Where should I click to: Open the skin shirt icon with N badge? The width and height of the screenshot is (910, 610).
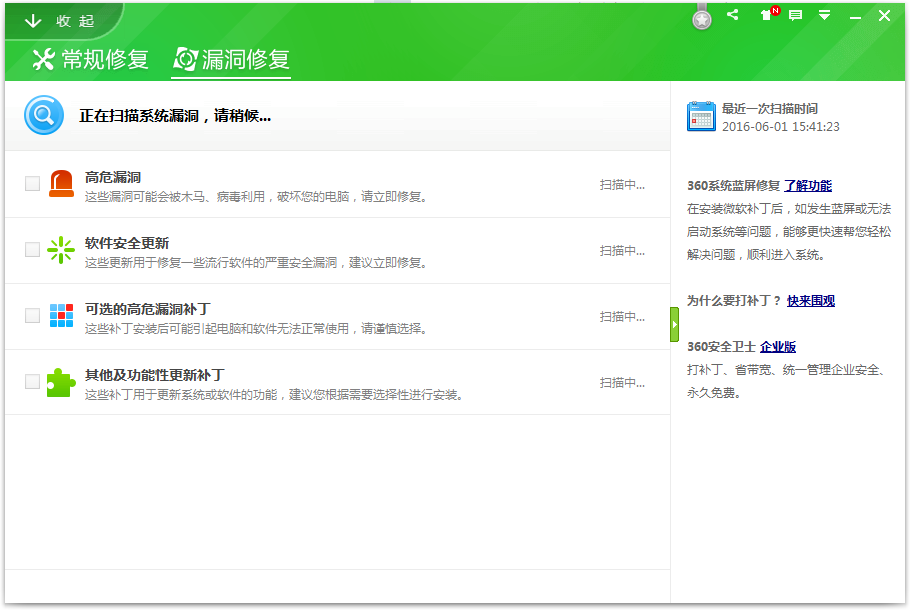769,15
